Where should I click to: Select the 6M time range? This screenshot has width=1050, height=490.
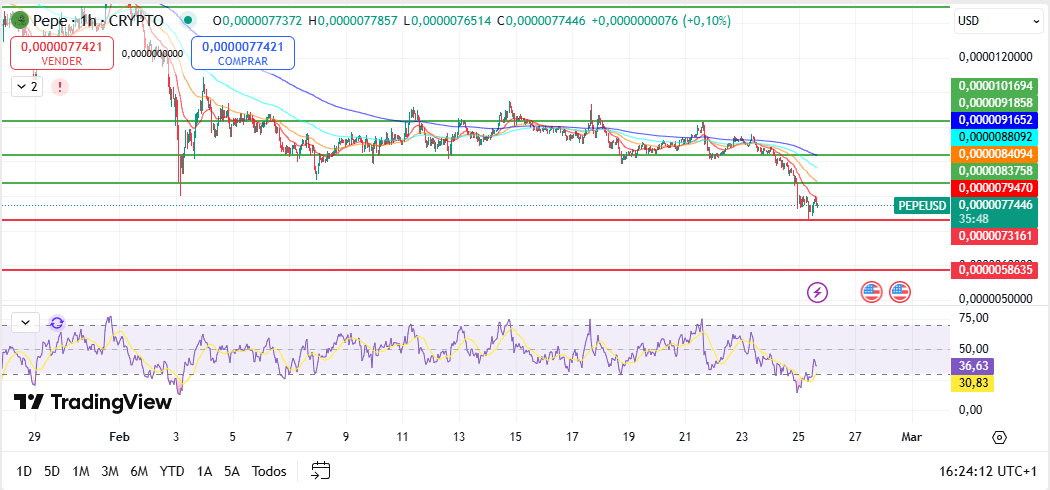(139, 471)
